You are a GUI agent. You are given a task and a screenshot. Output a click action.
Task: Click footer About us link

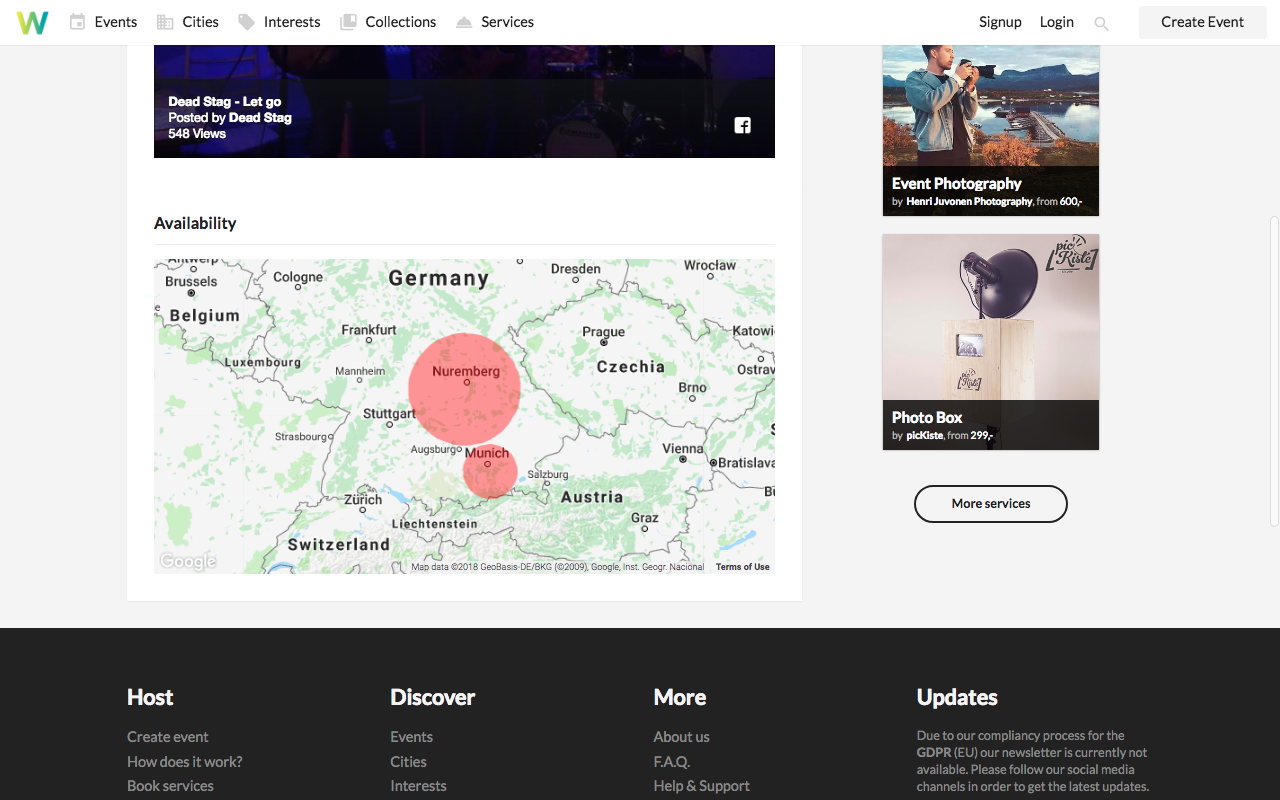pos(681,737)
